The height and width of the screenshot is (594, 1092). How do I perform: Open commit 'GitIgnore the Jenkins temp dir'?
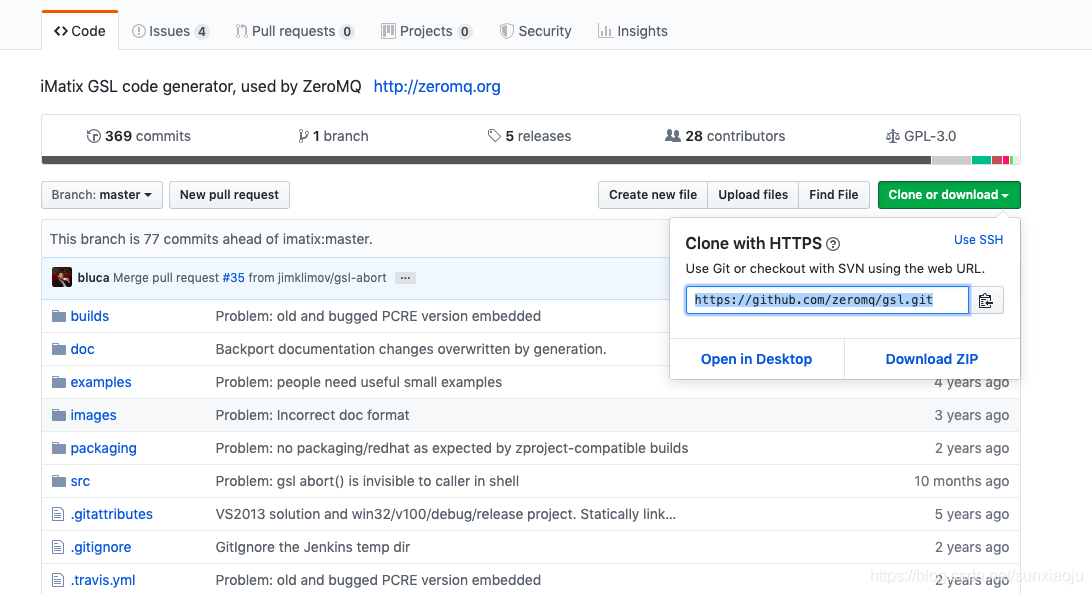pos(313,547)
